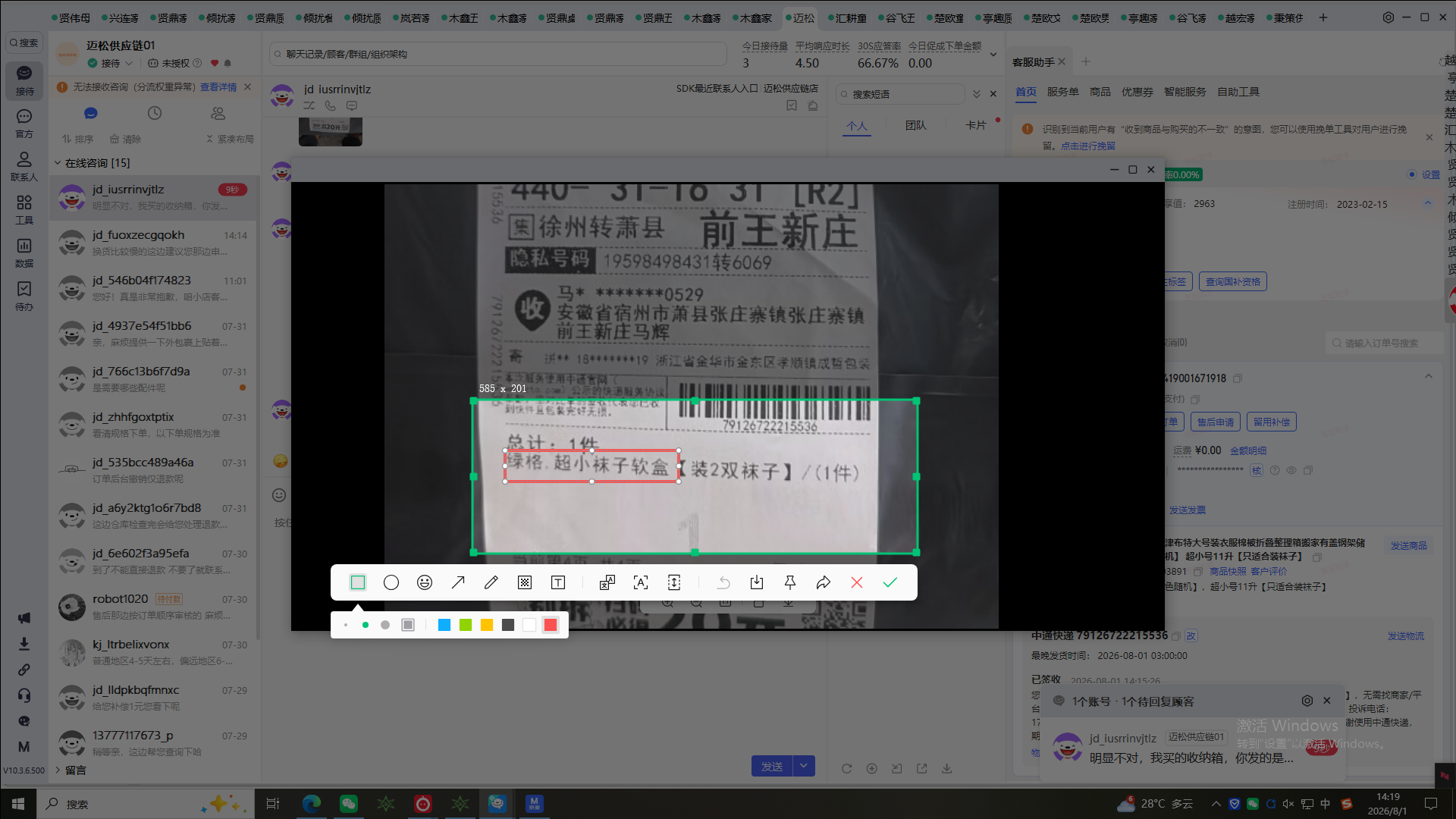Cancel the screenshot with red X
The image size is (1456, 819).
857,582
